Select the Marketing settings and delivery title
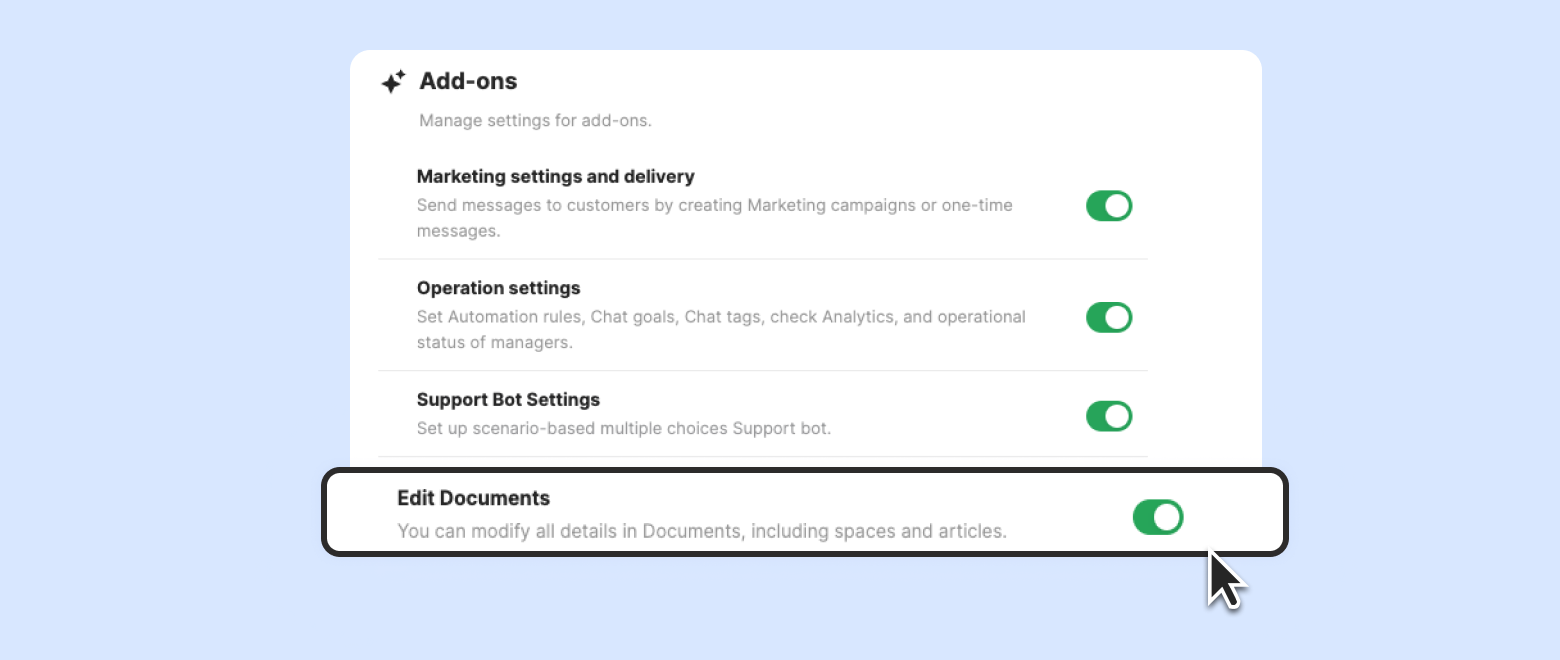1560x660 pixels. pyautogui.click(x=555, y=177)
